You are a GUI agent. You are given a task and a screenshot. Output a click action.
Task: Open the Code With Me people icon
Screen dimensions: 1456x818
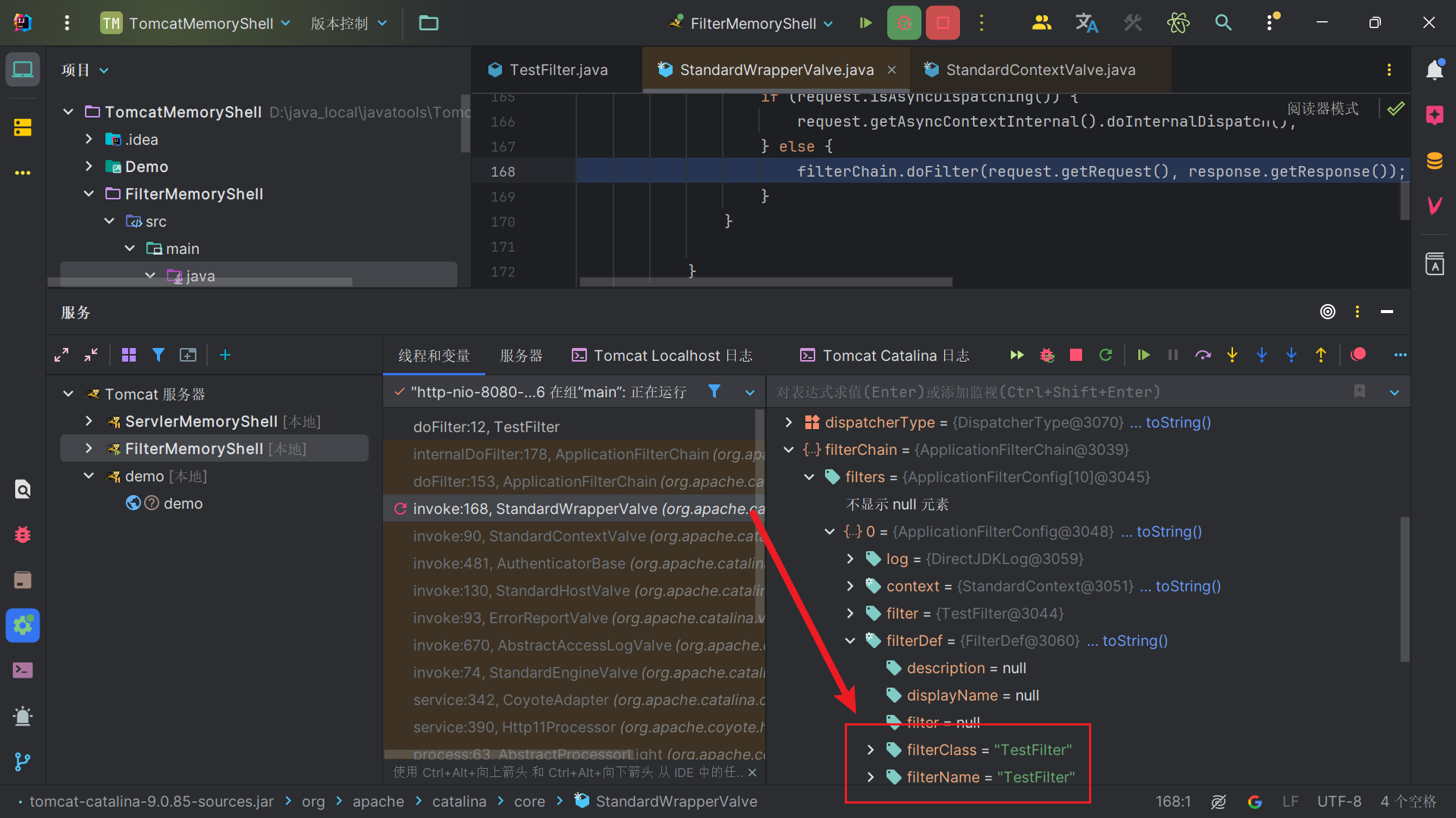point(1041,23)
